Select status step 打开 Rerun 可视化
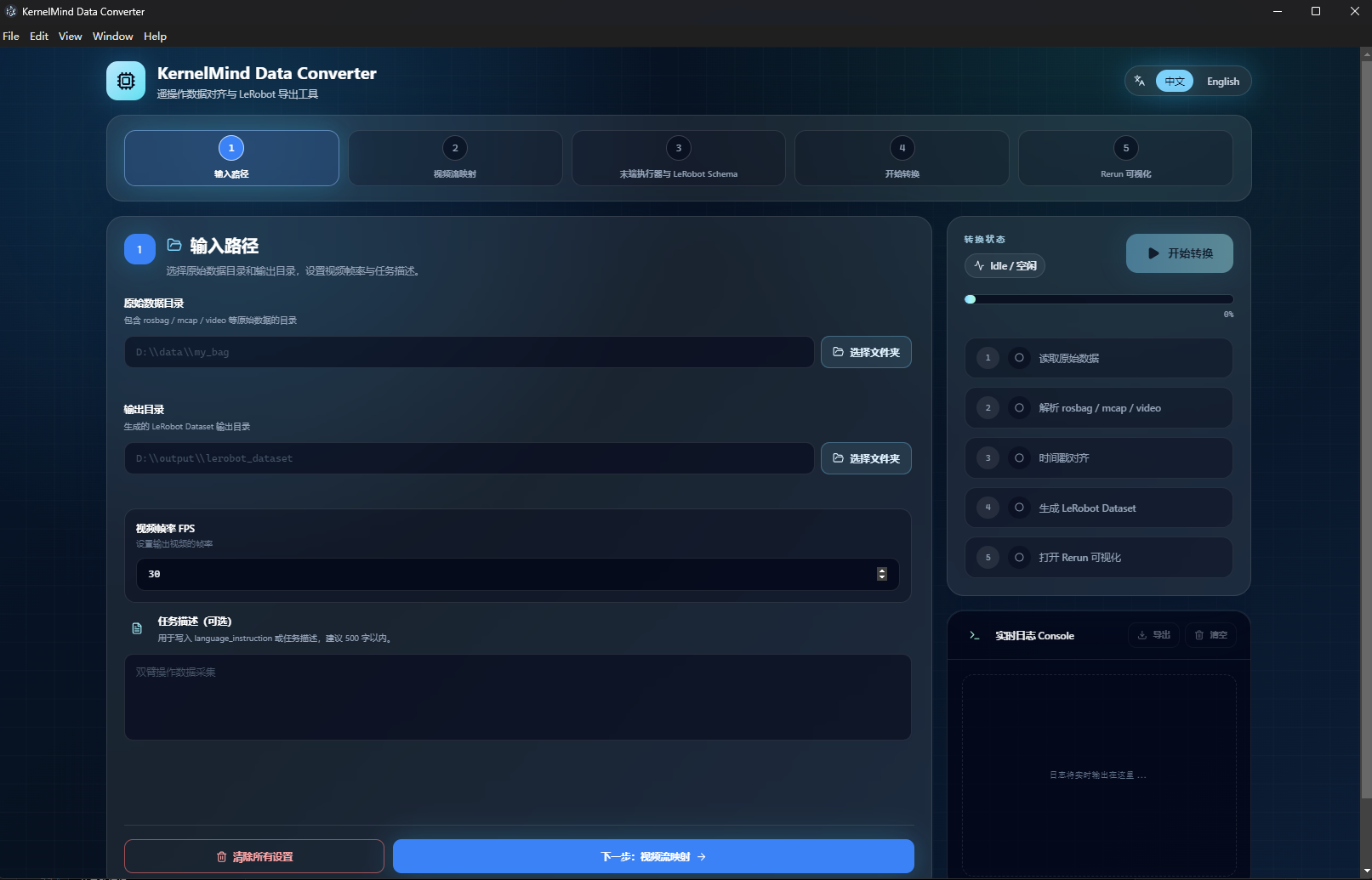This screenshot has width=1372, height=880. pyautogui.click(x=1099, y=557)
